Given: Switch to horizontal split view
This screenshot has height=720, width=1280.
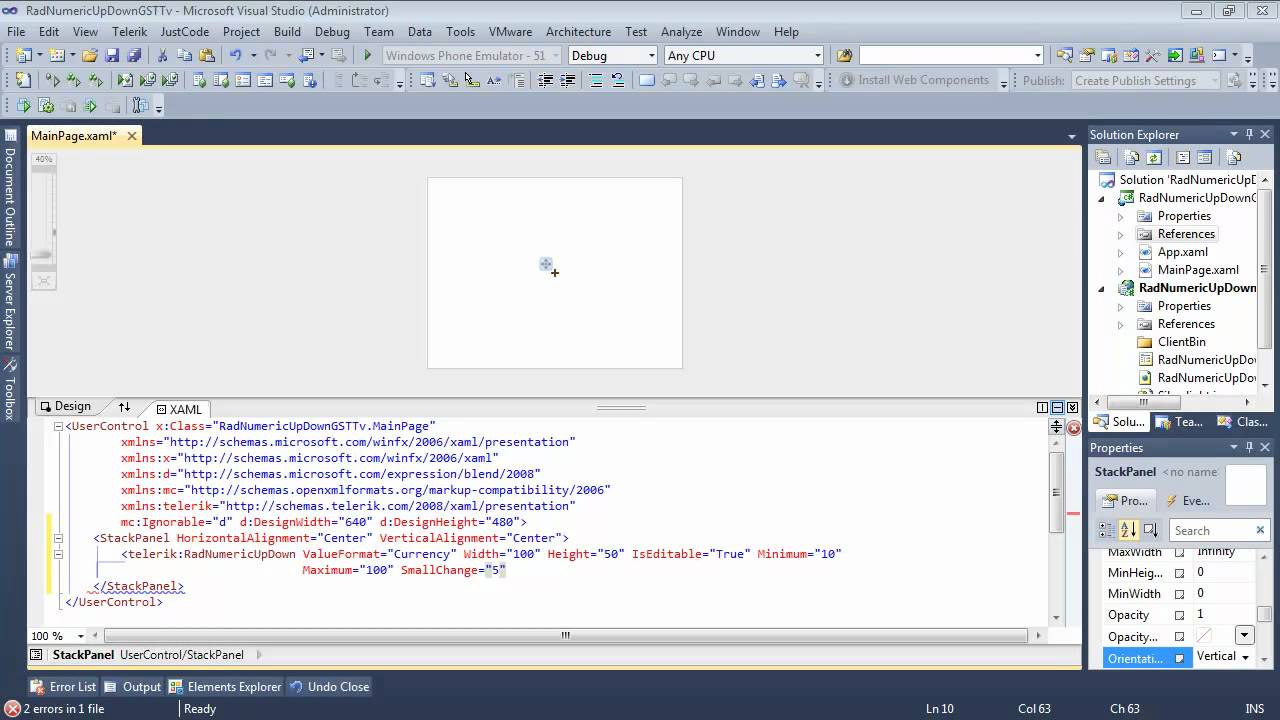Looking at the screenshot, I should click(x=1057, y=407).
